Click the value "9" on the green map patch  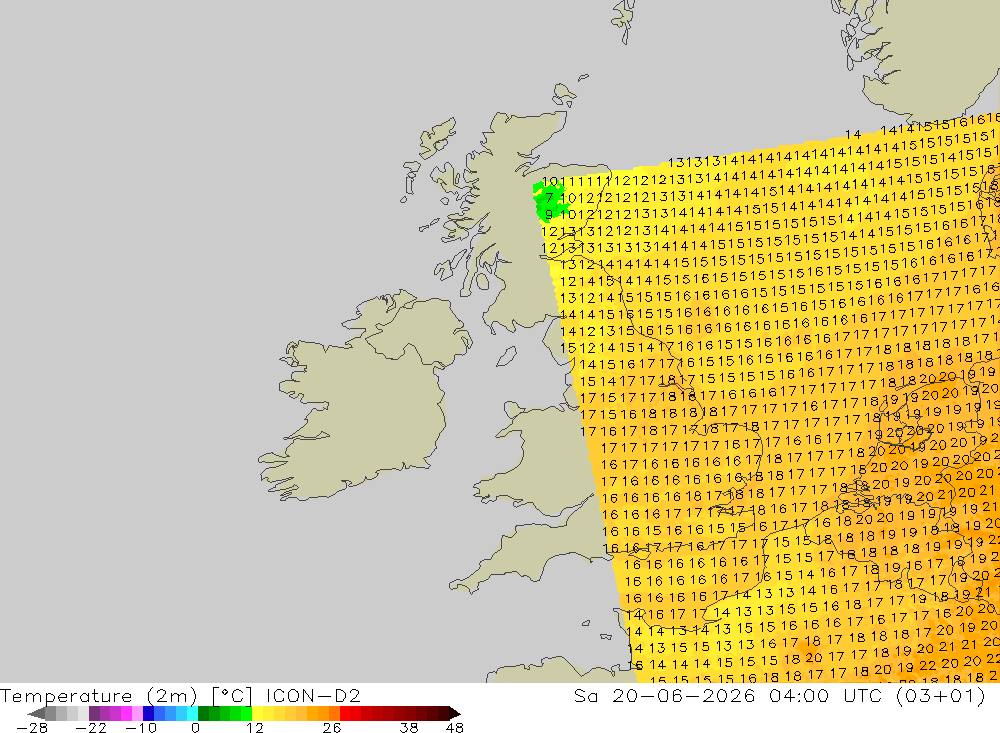(x=549, y=214)
